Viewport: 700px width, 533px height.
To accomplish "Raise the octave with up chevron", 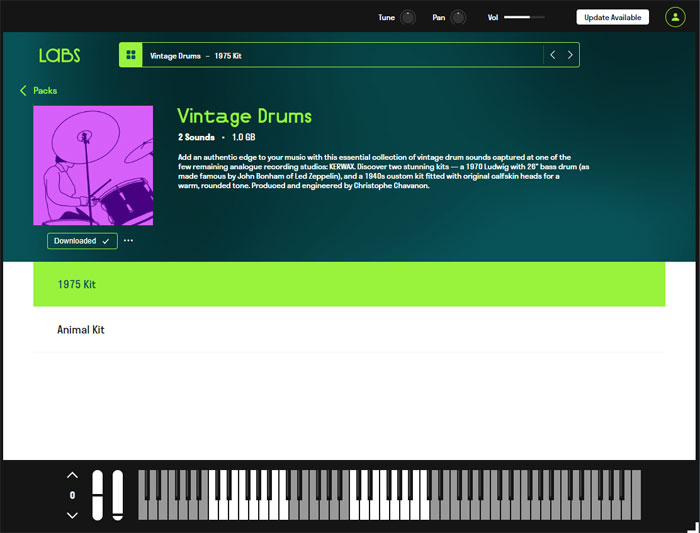I will click(x=72, y=475).
